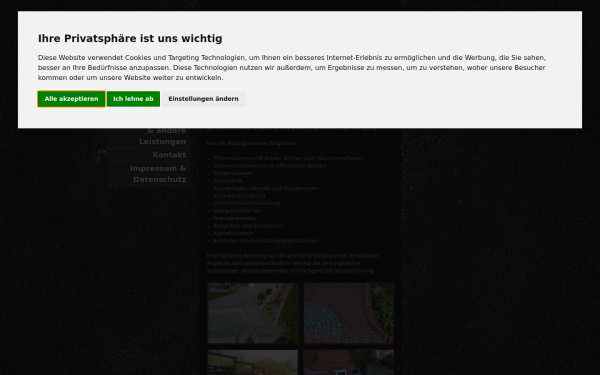Click the 'Dränagearbeiten' list item
Image resolution: width=600 pixels, height=375 pixels.
[234, 218]
